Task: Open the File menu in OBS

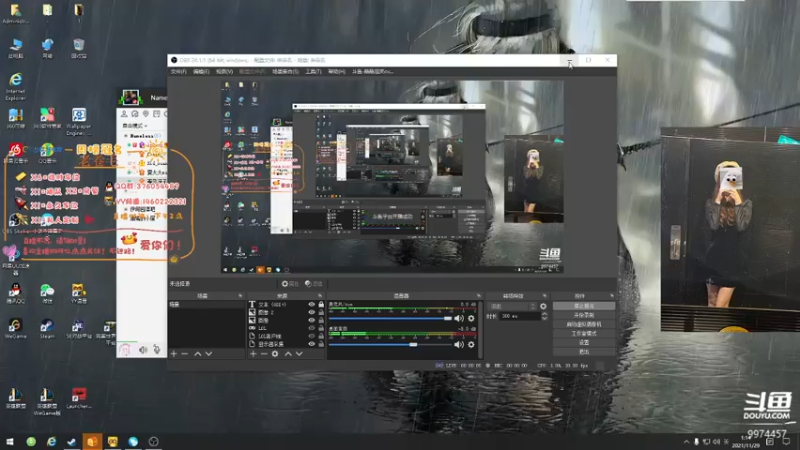Action: (x=178, y=71)
